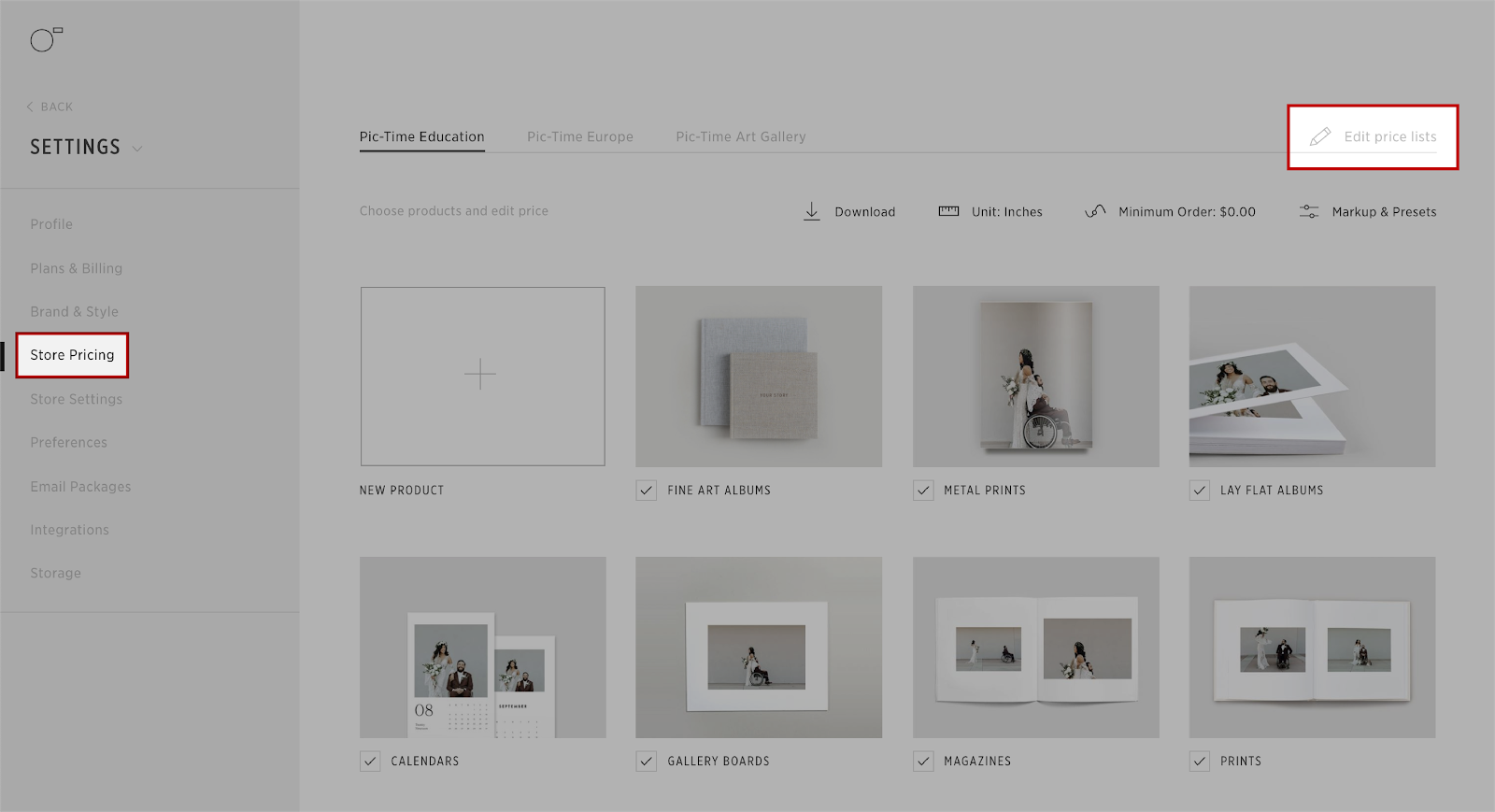Click the markup sliders icon
Screen dimensions: 1495x812
(1309, 211)
